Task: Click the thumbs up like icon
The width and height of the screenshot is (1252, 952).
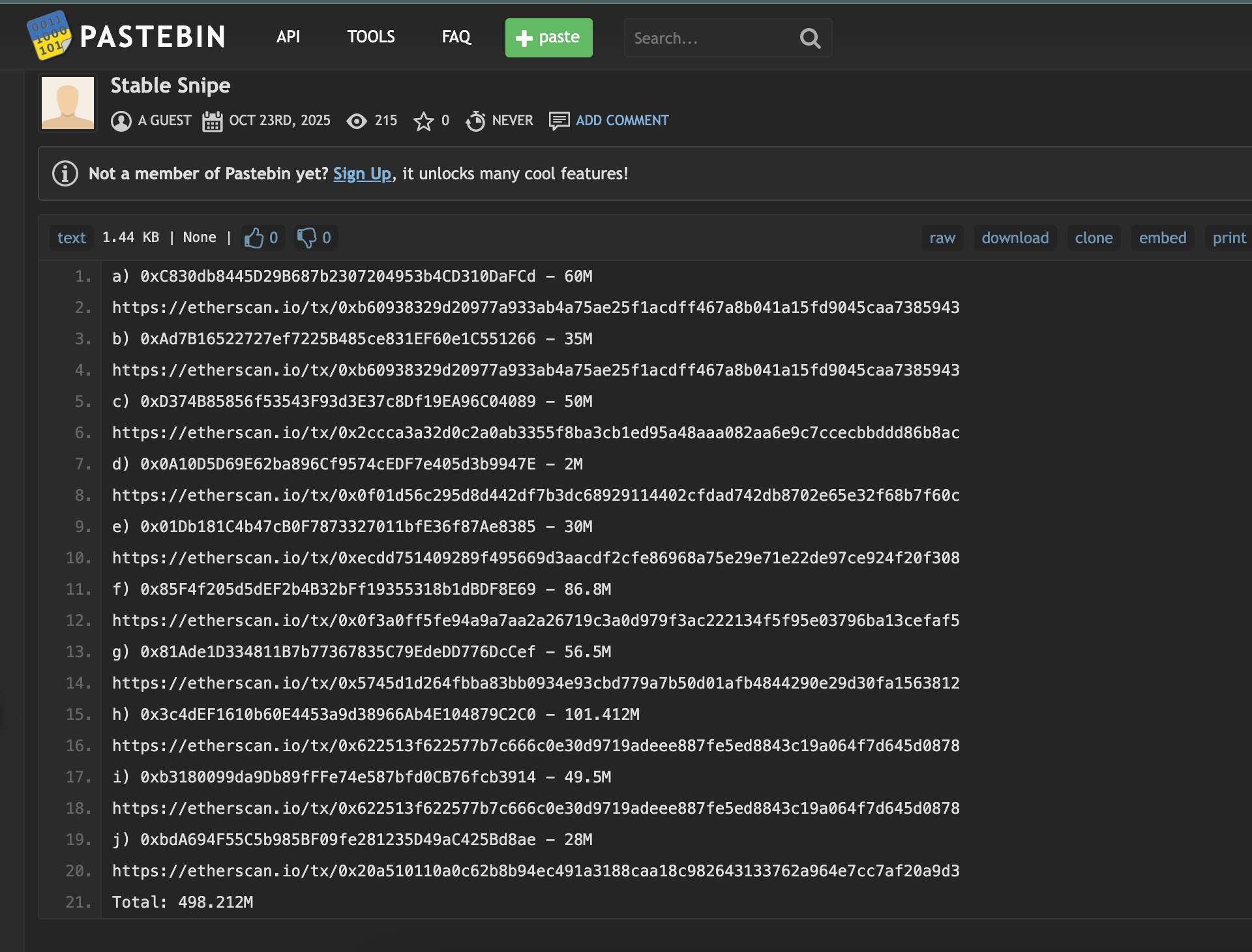Action: [x=254, y=238]
